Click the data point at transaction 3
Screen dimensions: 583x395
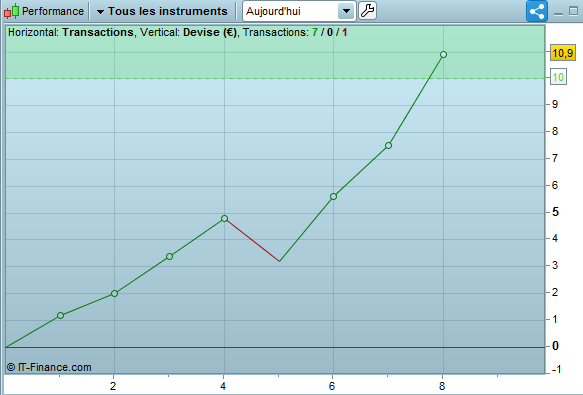[170, 257]
